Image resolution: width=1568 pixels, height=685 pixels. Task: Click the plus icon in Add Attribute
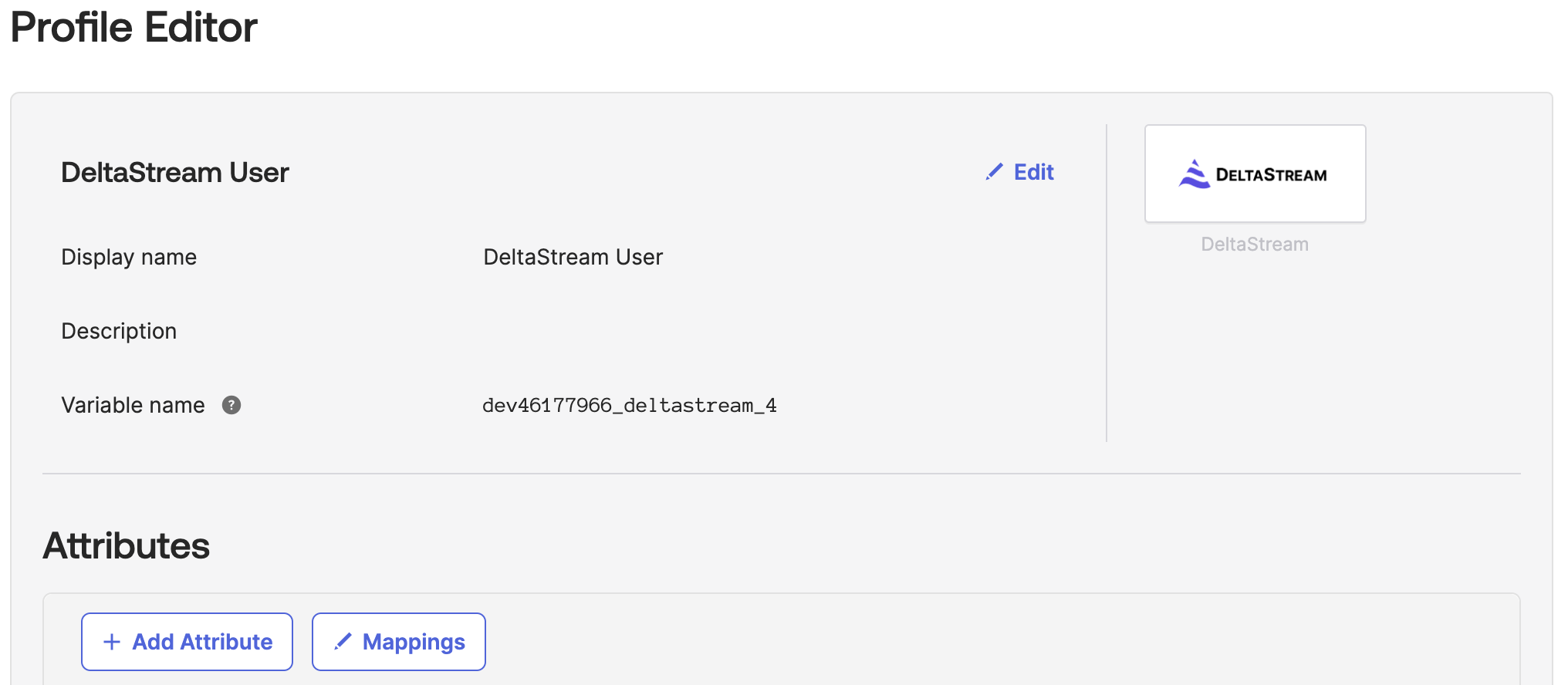tap(112, 642)
